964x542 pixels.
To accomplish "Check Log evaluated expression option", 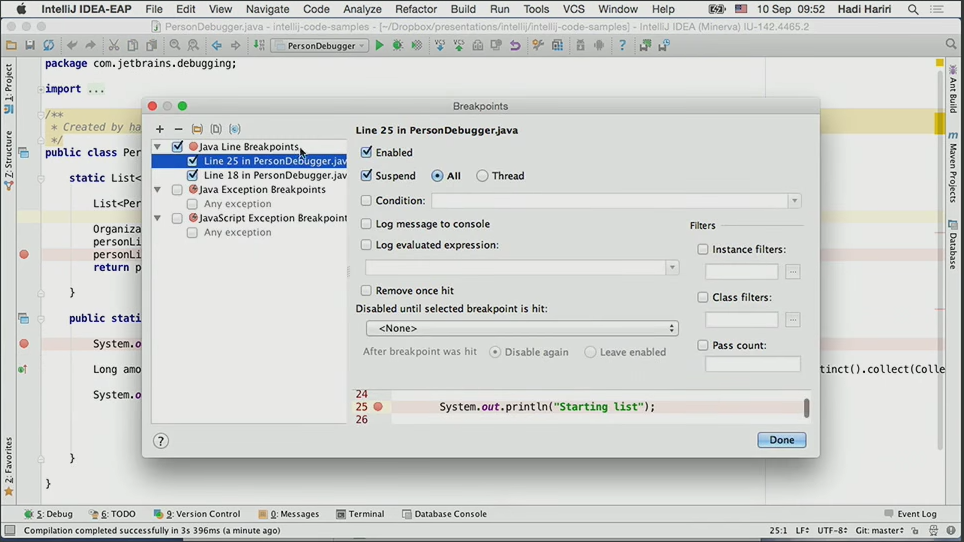I will click(x=366, y=245).
